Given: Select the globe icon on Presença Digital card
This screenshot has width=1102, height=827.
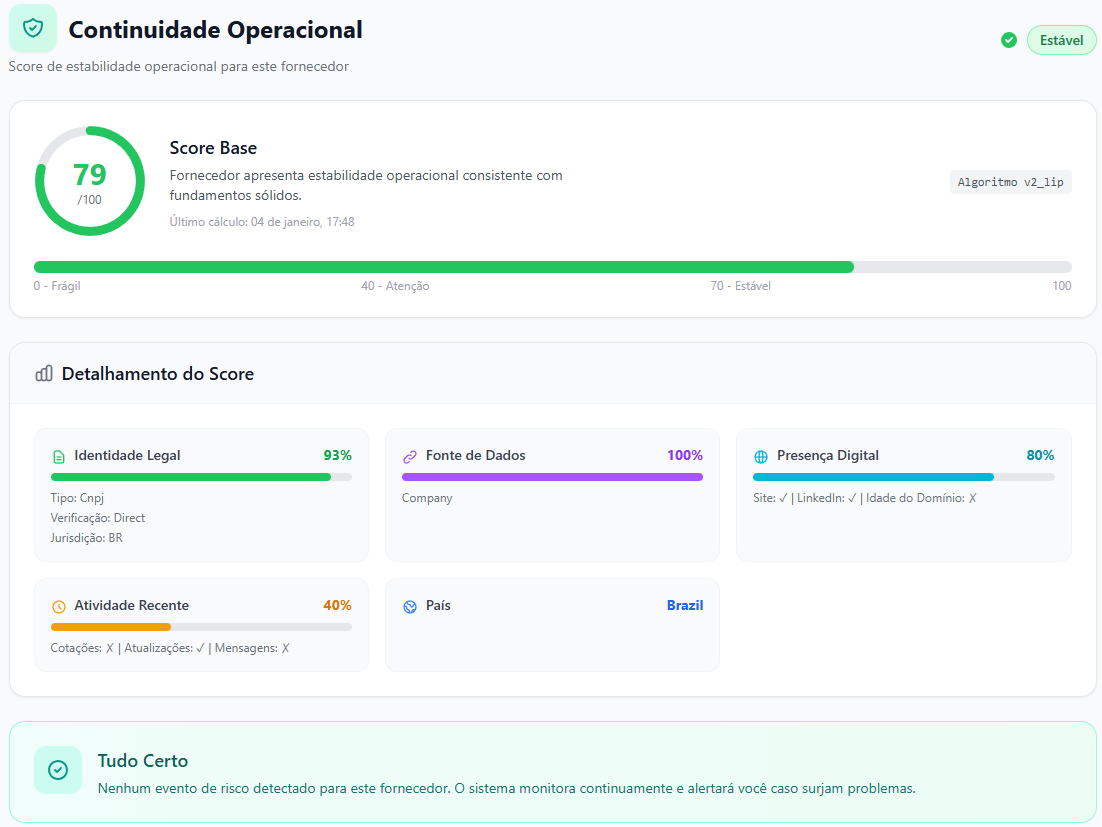Looking at the screenshot, I should tap(762, 455).
